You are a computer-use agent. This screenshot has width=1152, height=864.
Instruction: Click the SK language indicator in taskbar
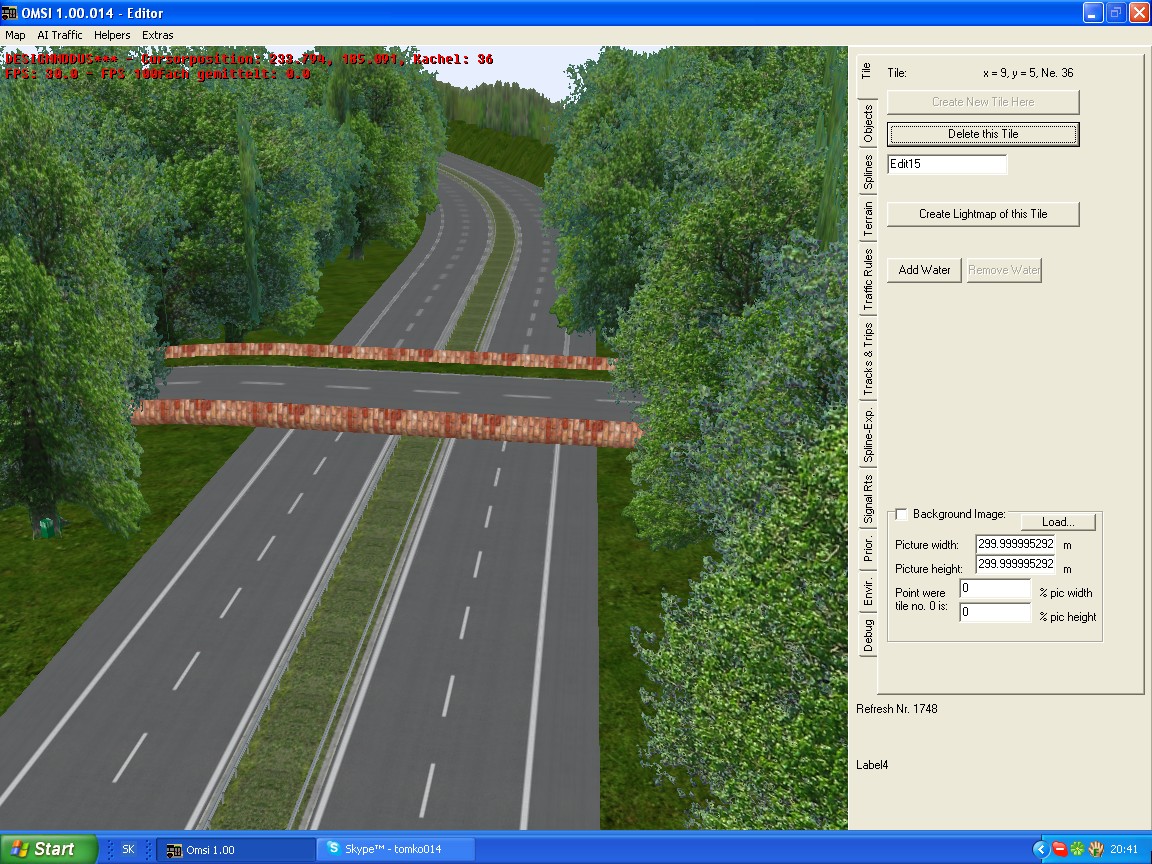pos(128,849)
